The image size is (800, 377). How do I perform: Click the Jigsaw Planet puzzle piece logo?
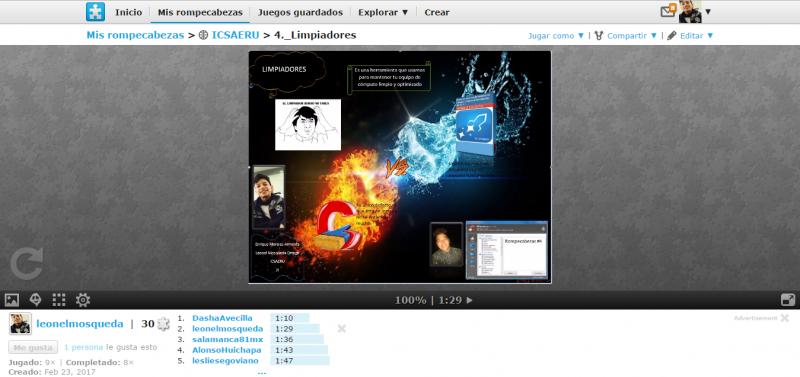coord(95,12)
